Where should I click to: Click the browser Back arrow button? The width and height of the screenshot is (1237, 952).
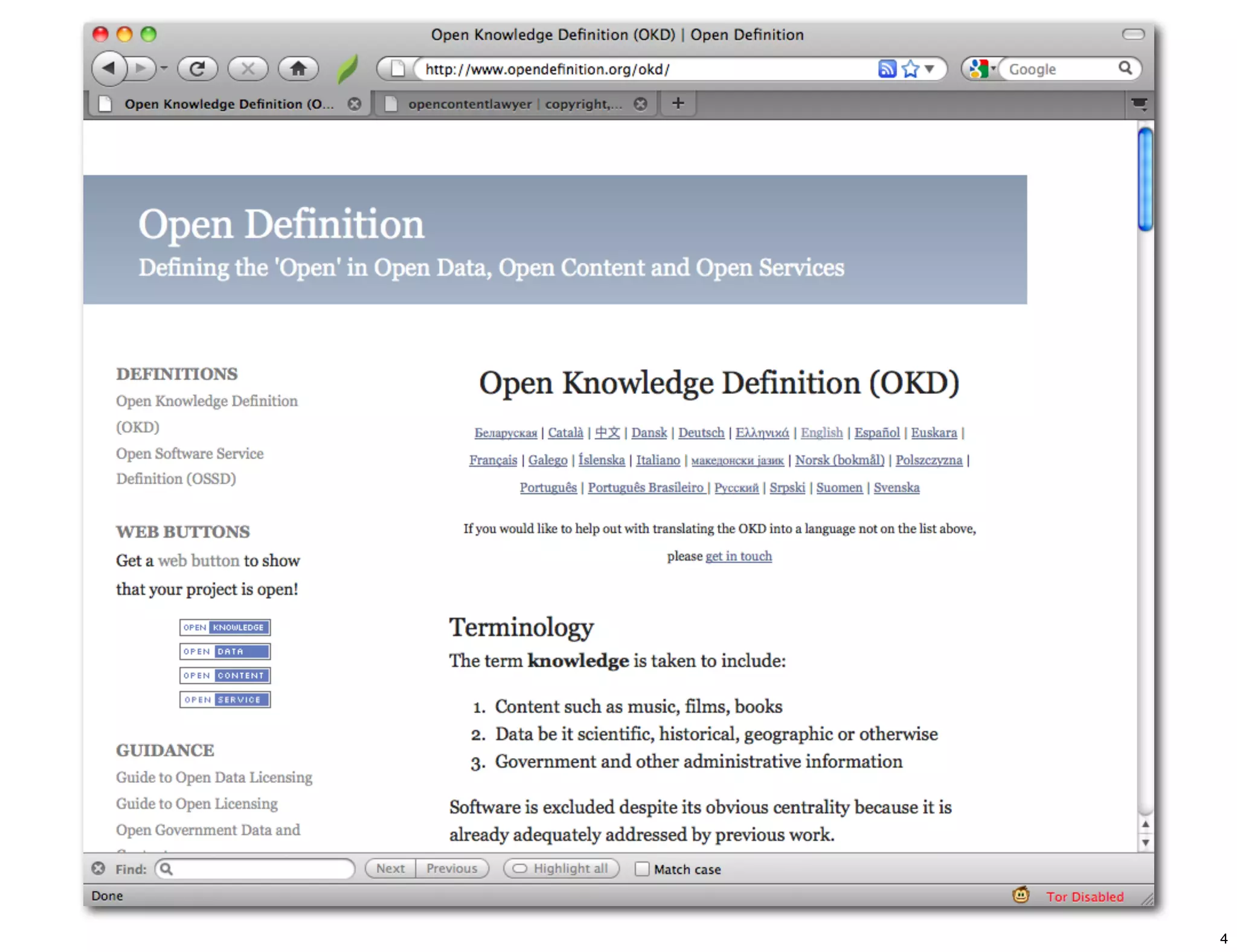point(109,68)
